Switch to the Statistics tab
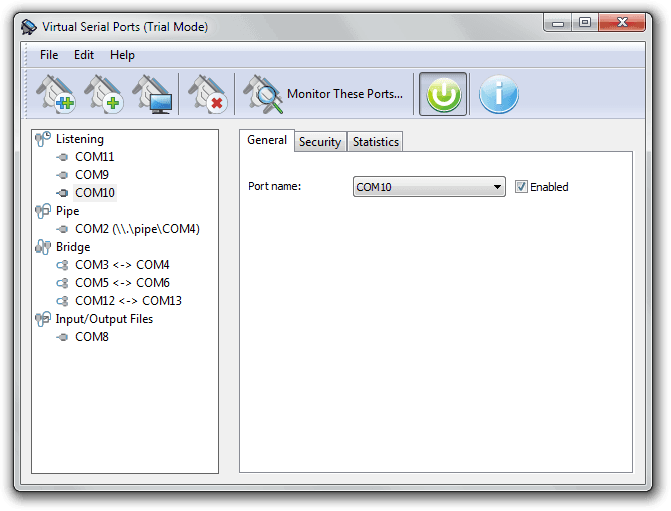Screen dimensions: 671x511 pyautogui.click(x=376, y=142)
